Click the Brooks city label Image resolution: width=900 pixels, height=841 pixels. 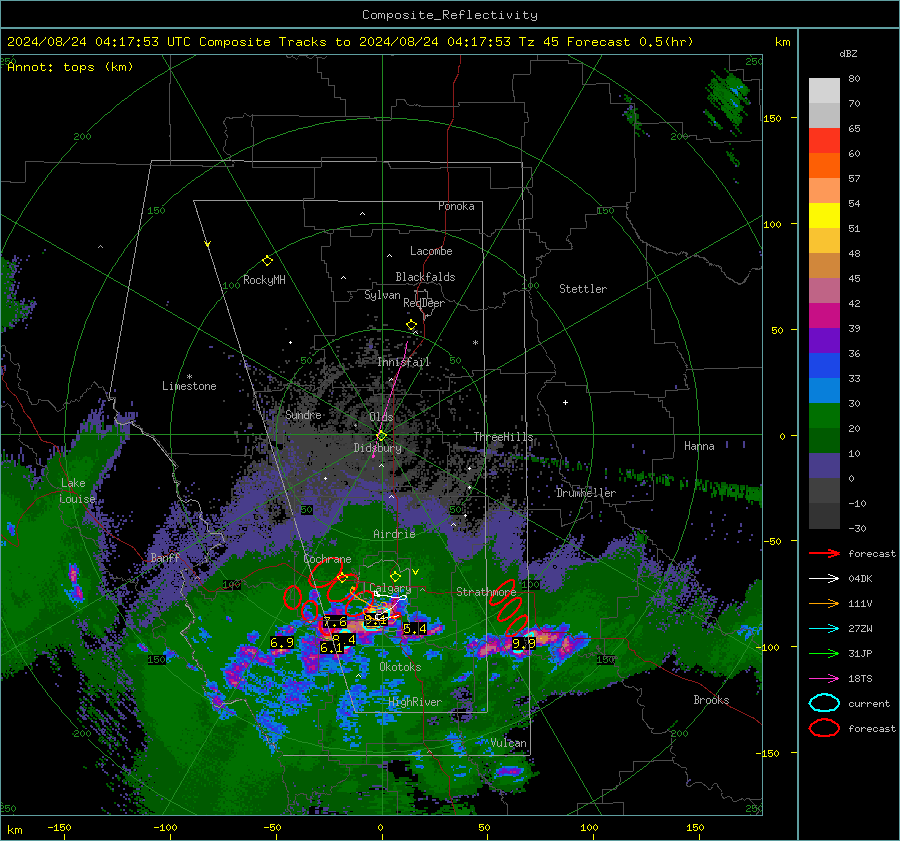(711, 700)
